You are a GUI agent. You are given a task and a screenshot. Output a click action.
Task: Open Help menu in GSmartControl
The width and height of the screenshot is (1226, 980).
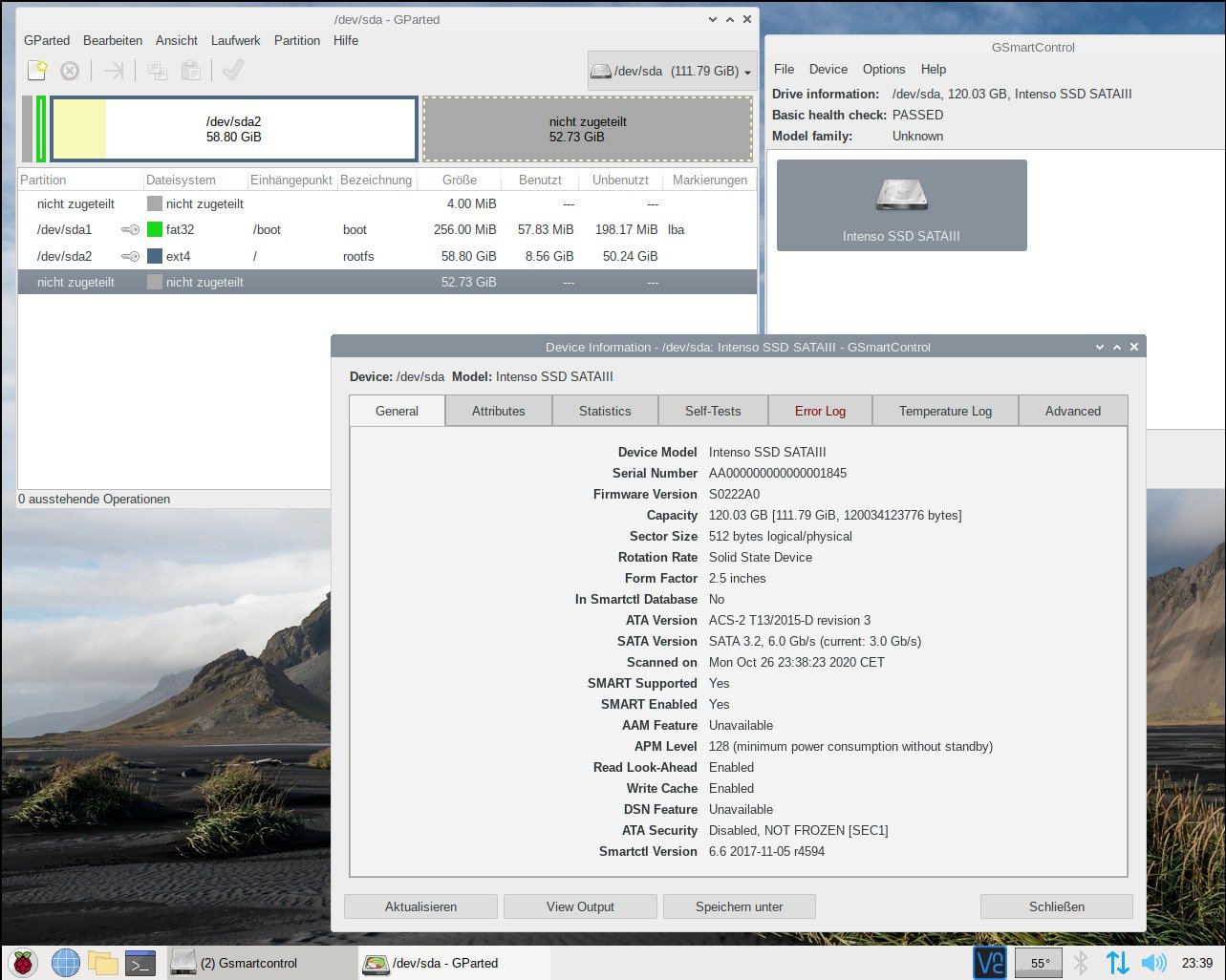(x=934, y=69)
